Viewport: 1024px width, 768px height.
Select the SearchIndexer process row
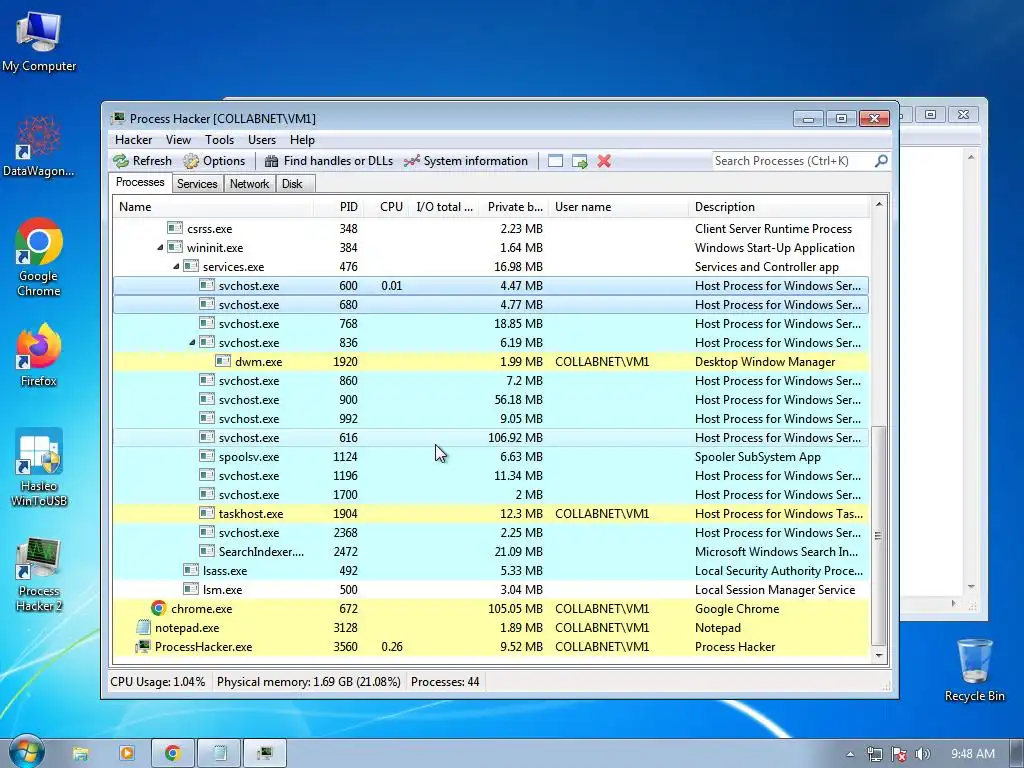tap(491, 552)
